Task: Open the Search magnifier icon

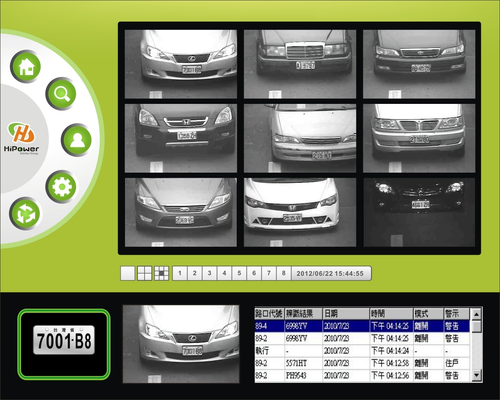Action: [61, 94]
